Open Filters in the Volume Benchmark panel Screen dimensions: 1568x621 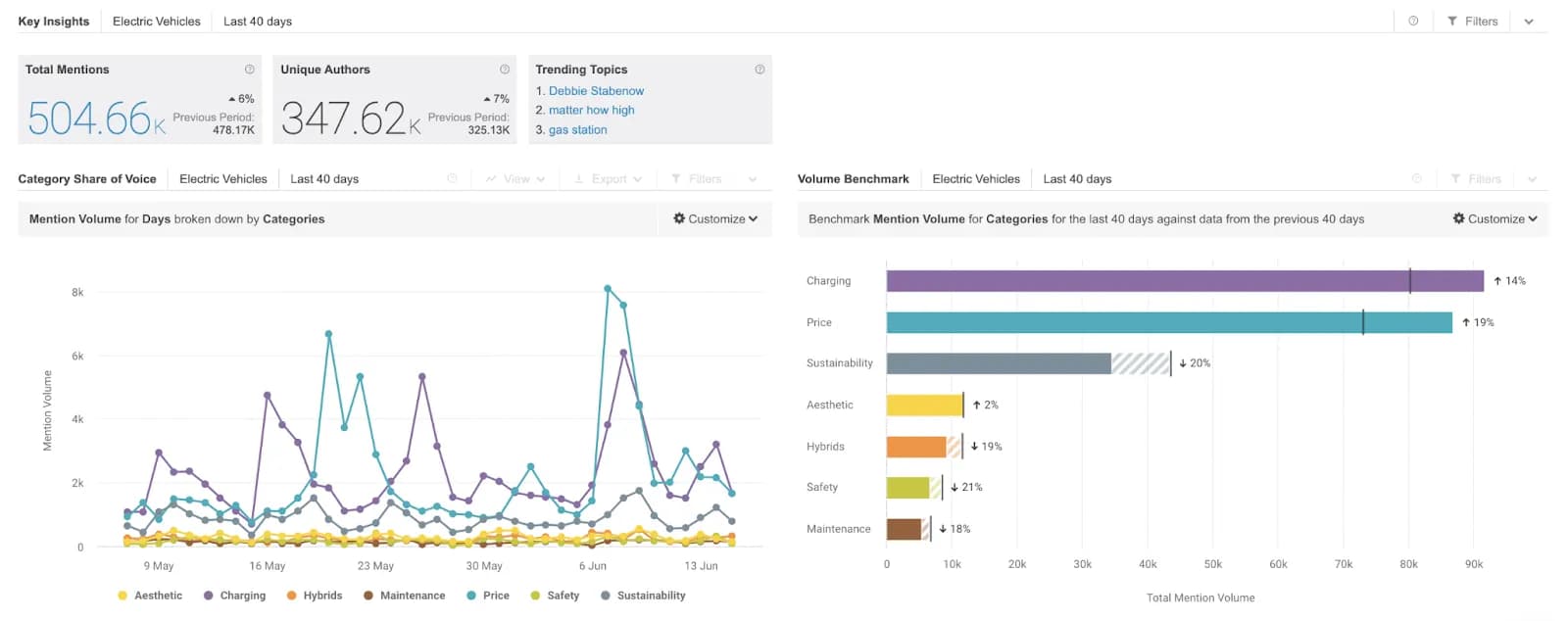point(1476,179)
